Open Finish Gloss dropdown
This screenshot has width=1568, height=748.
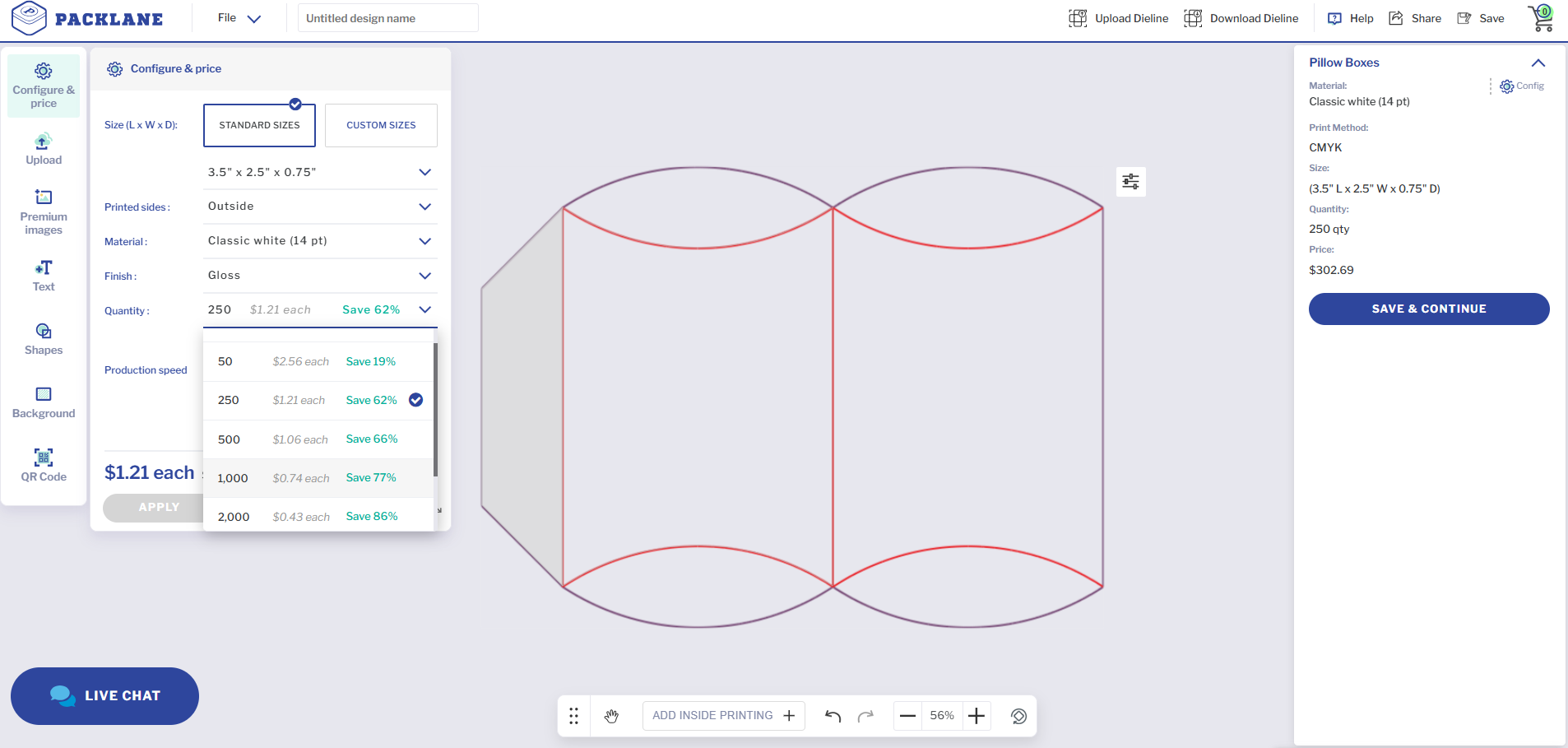320,276
